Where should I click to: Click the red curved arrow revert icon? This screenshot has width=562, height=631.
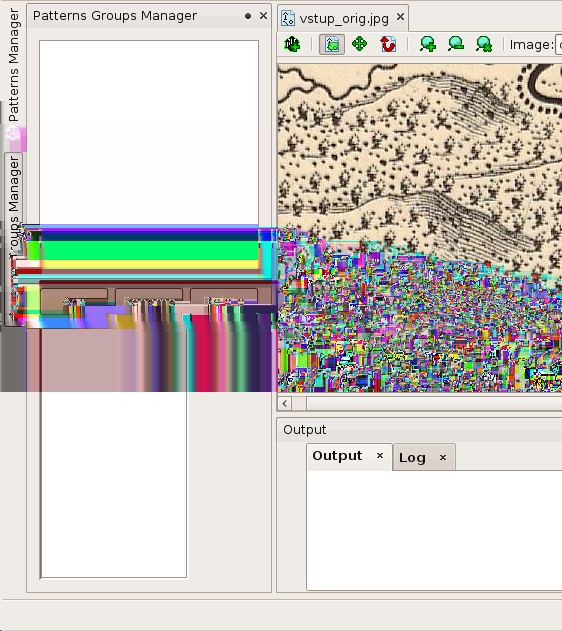388,44
